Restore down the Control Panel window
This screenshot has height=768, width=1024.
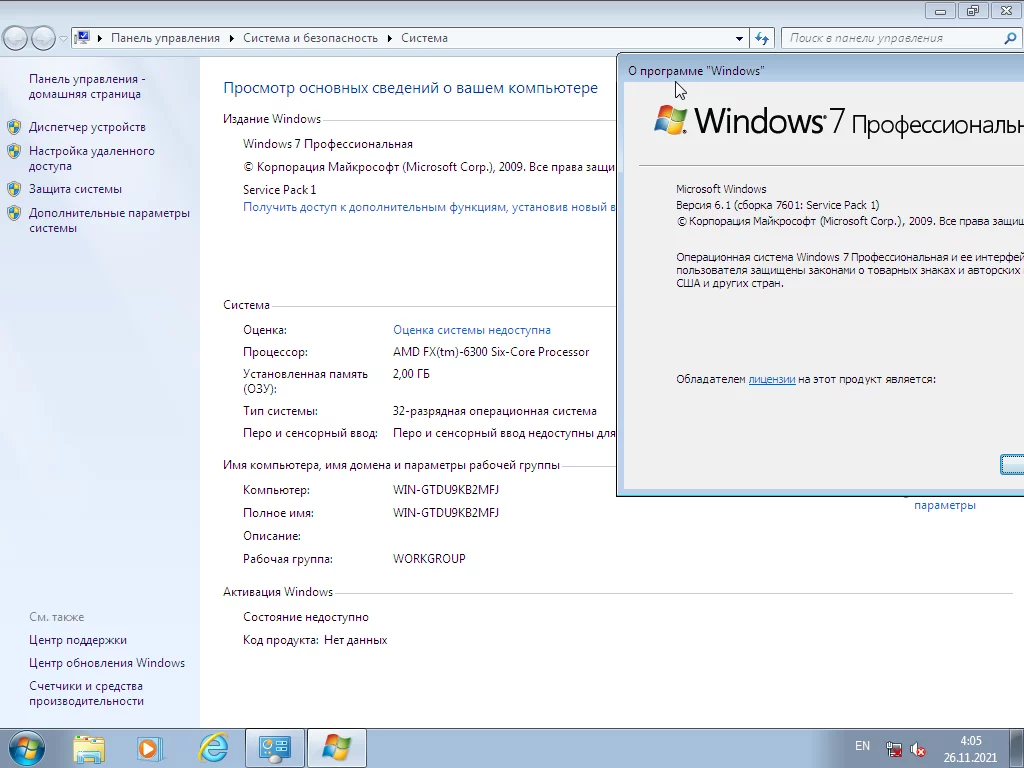pos(973,10)
